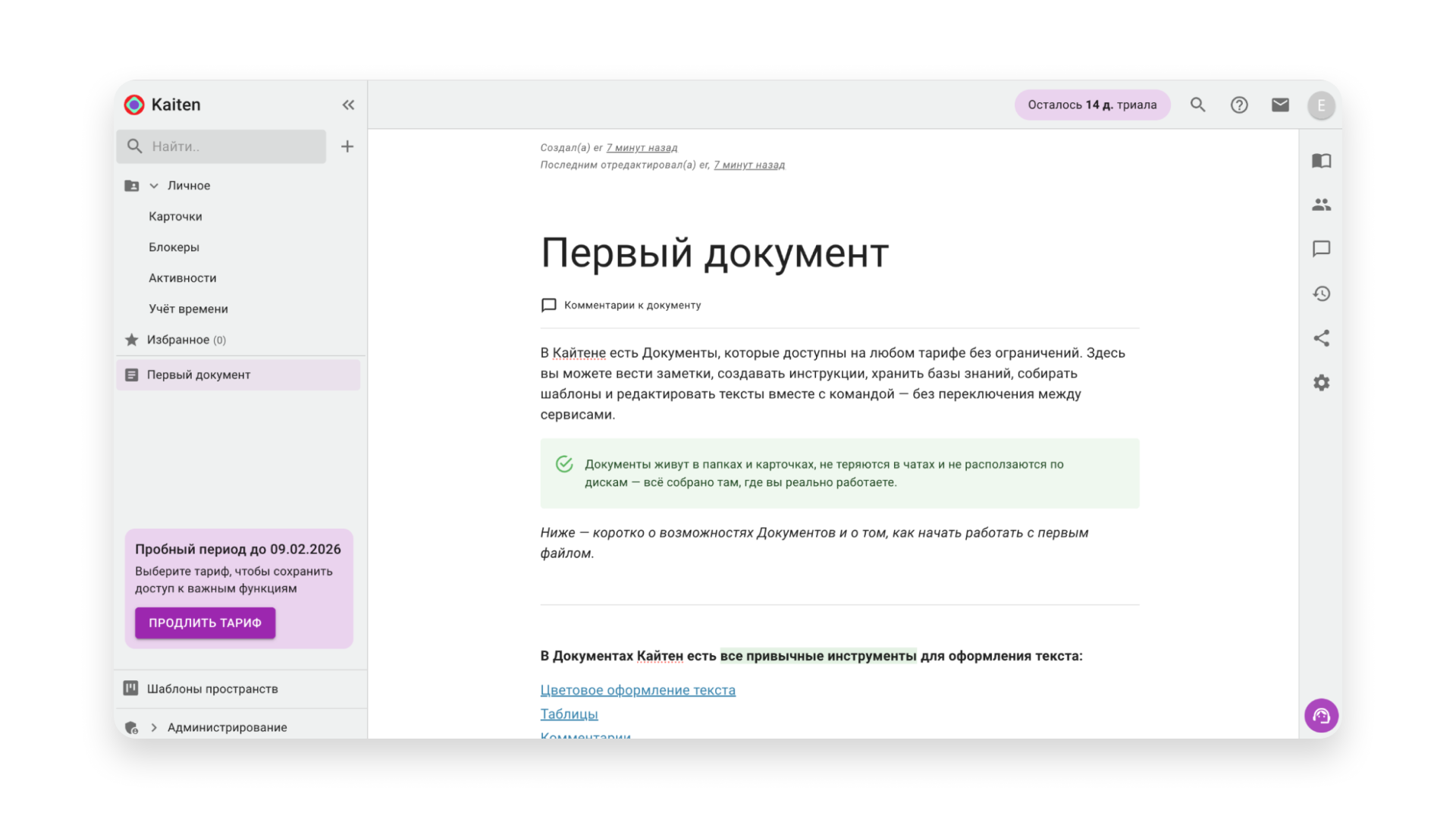The width and height of the screenshot is (1456, 819).
Task: Open the global search magnifier in top bar
Action: (x=1197, y=105)
